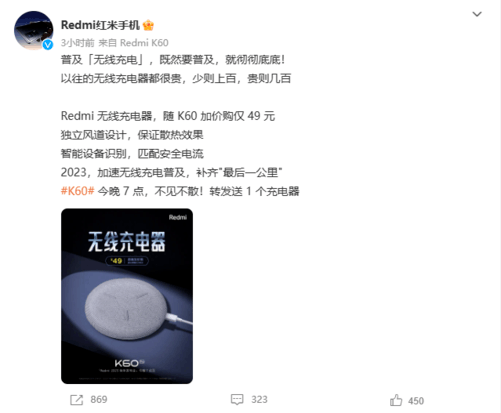Click the 49 price tag on poster

click(116, 261)
